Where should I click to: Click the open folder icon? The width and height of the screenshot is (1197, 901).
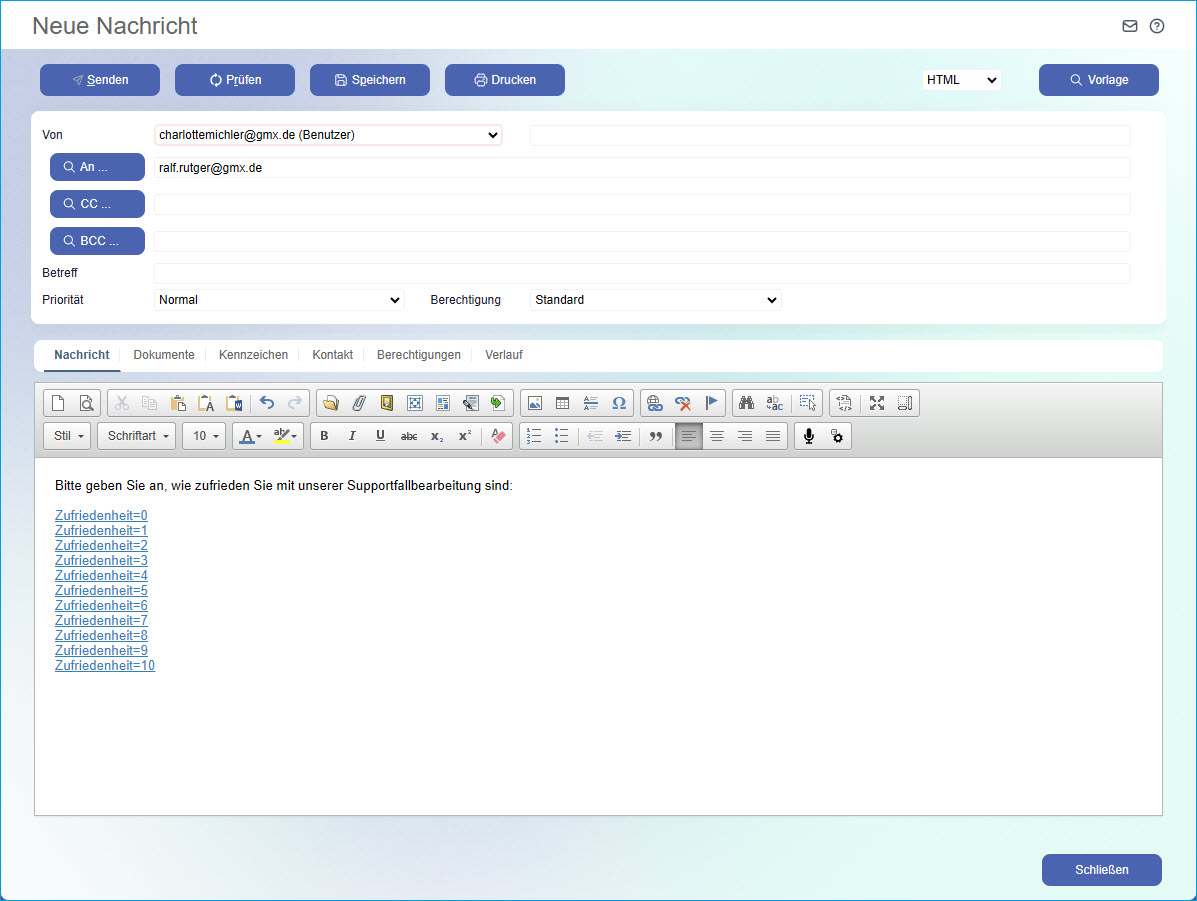(x=331, y=403)
